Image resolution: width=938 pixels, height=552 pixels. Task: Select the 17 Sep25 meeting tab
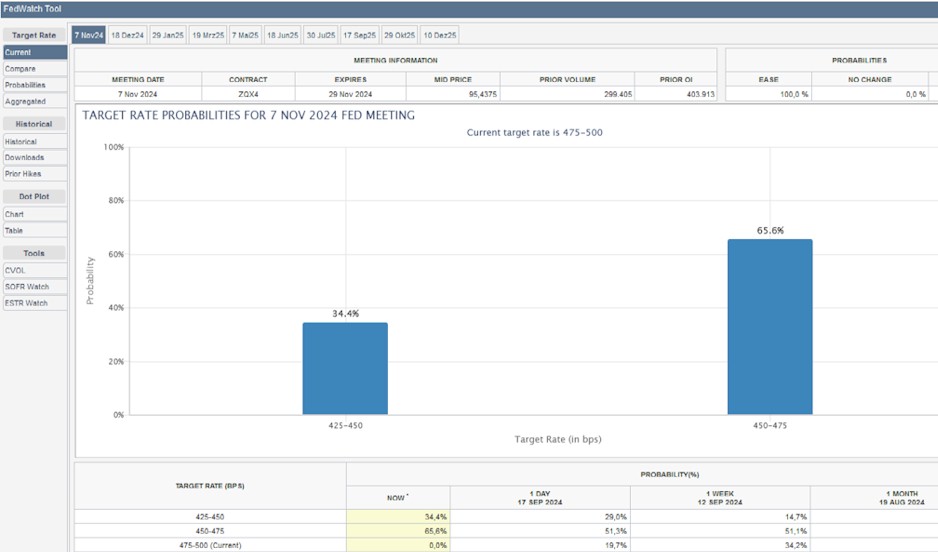coord(360,35)
